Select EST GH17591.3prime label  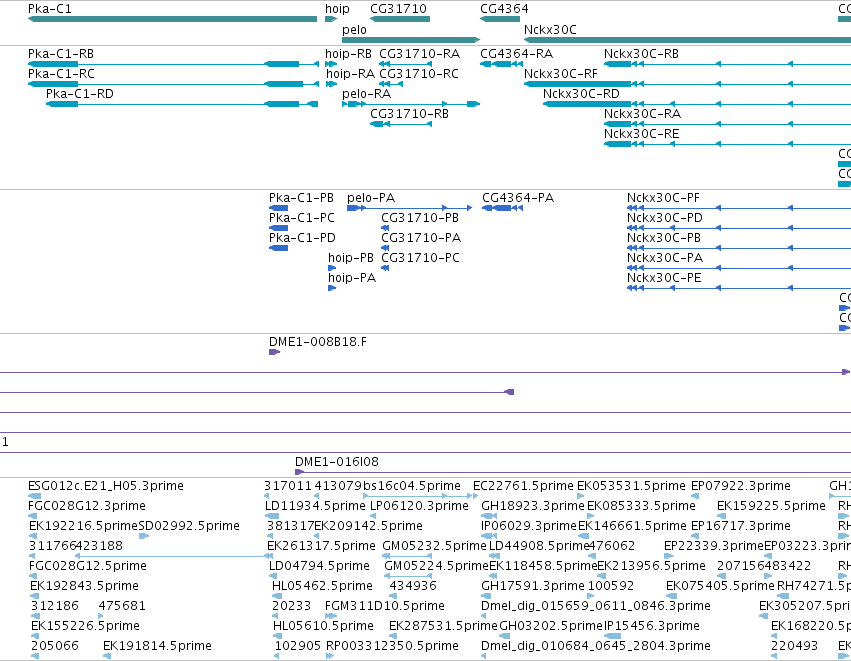(x=533, y=587)
